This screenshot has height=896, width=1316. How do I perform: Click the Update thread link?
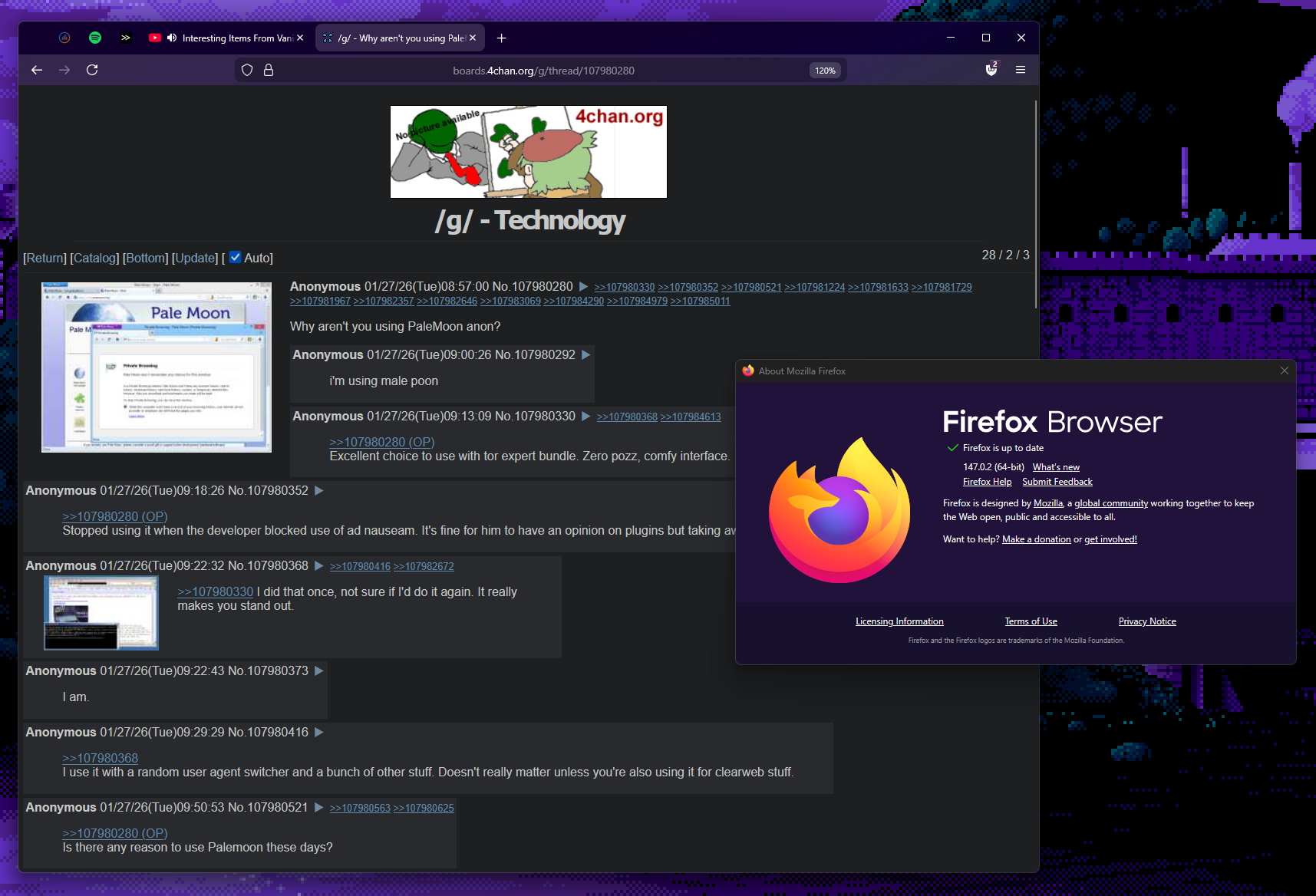click(x=195, y=259)
